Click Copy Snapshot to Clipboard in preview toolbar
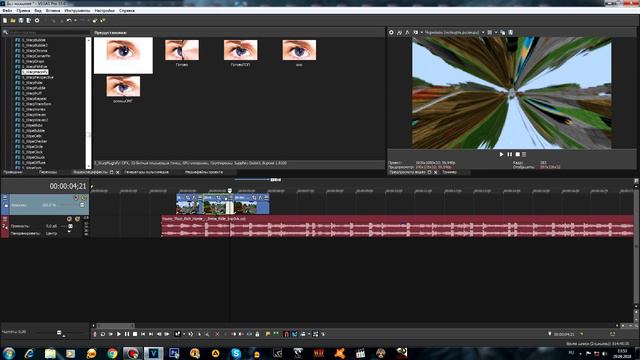The image size is (640, 360). click(x=502, y=32)
